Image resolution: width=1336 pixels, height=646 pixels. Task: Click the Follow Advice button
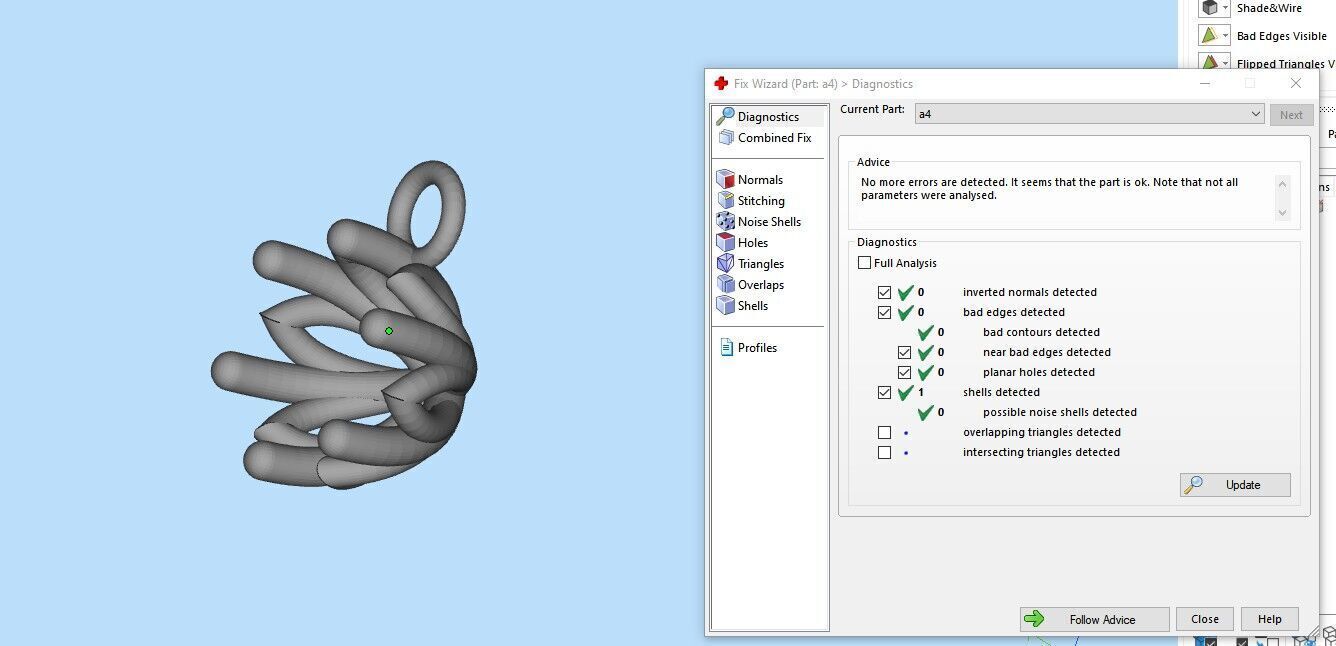tap(1094, 619)
